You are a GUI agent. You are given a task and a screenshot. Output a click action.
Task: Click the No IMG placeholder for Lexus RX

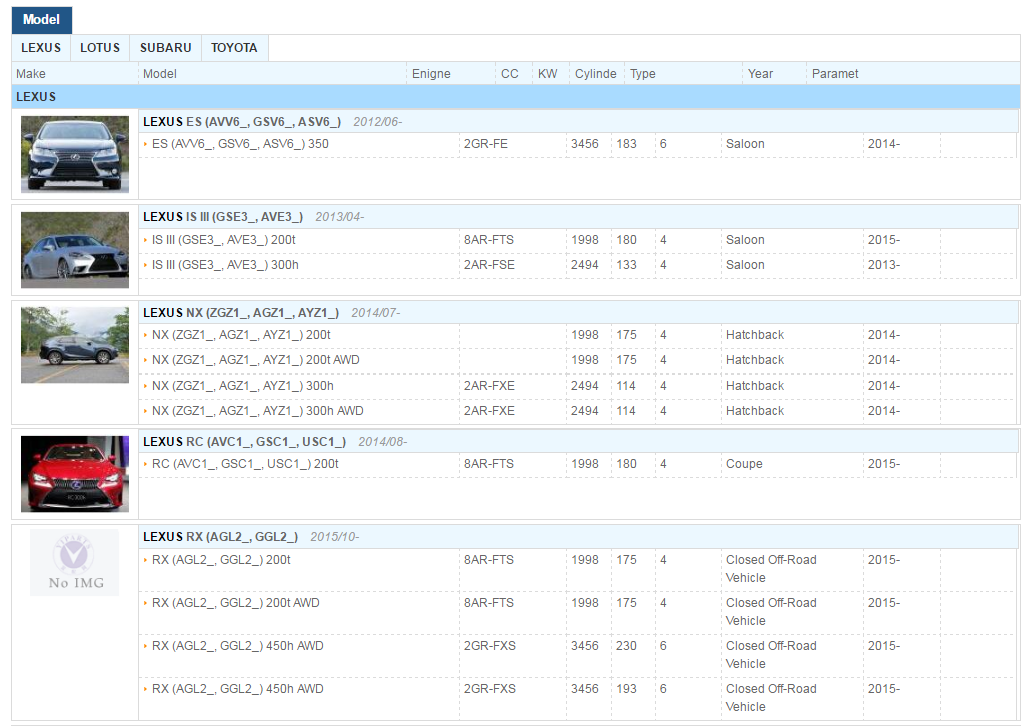(75, 562)
